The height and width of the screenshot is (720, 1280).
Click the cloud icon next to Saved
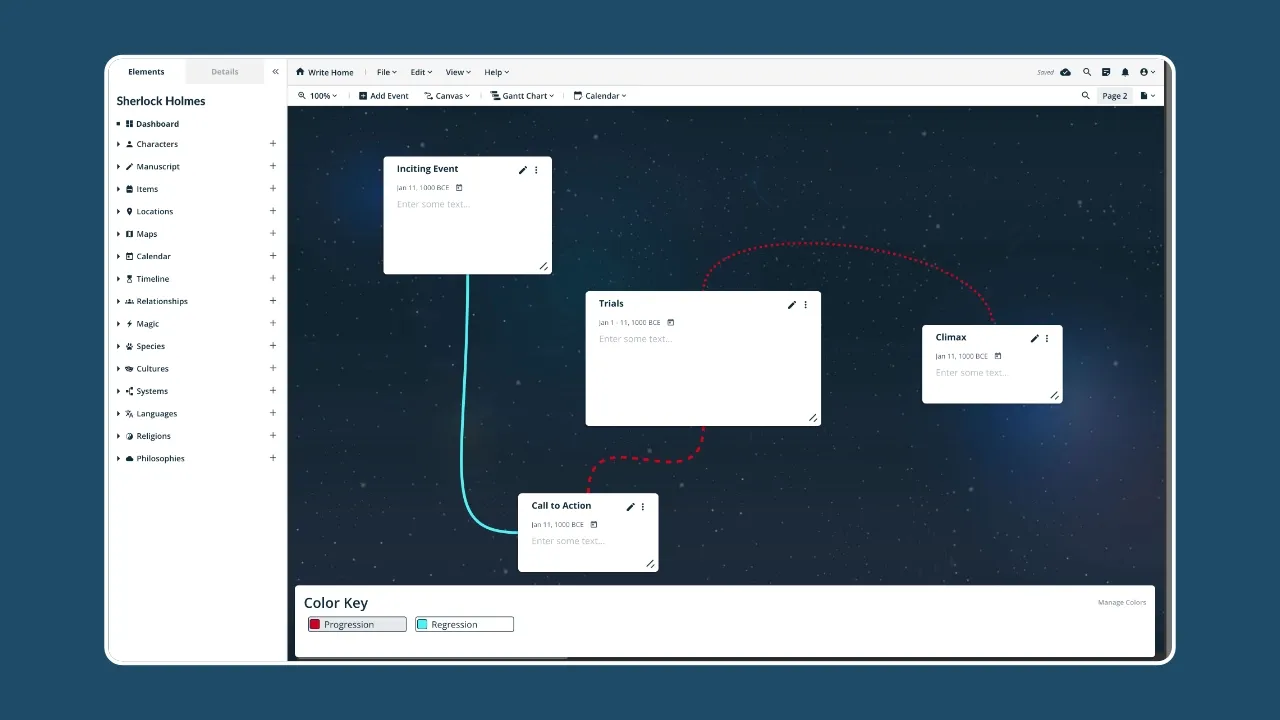click(x=1066, y=71)
